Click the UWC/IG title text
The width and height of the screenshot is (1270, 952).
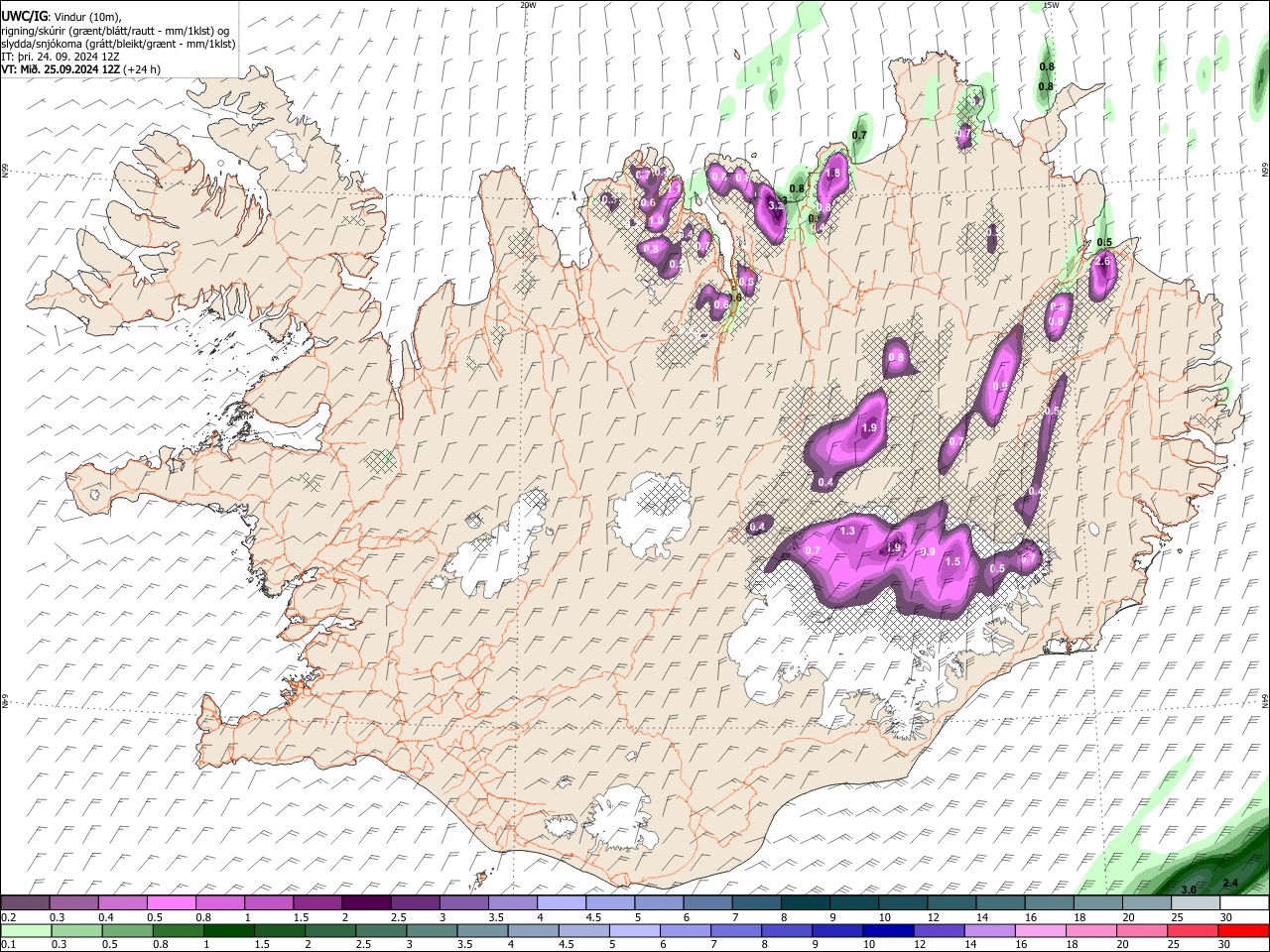[24, 17]
